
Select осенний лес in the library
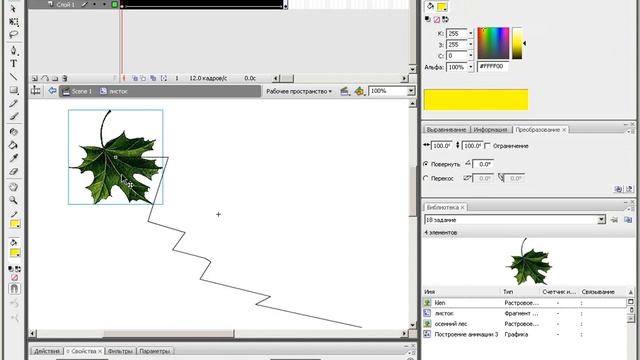tap(524, 324)
